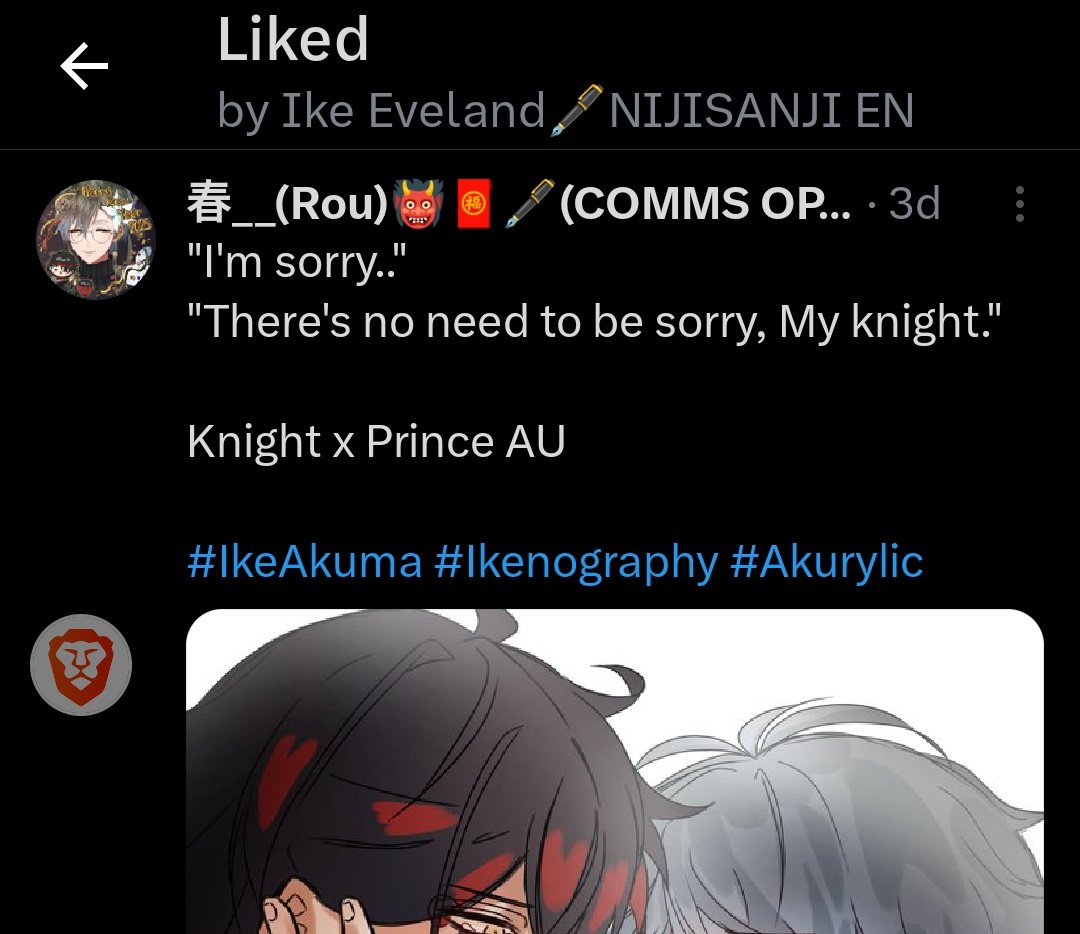Open the 春__(Rou) display name
This screenshot has height=934, width=1080.
pyautogui.click(x=288, y=204)
